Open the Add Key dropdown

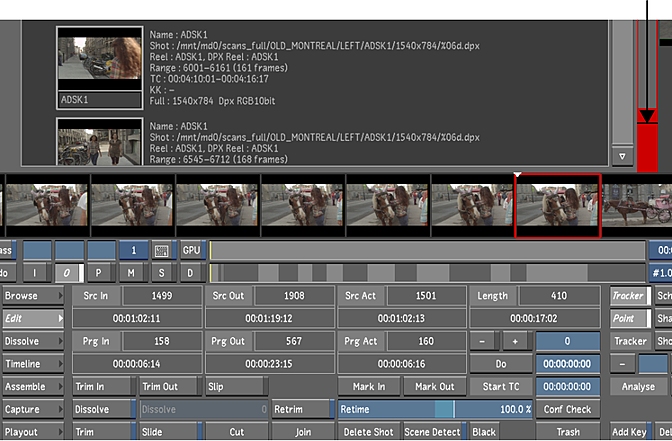630,432
